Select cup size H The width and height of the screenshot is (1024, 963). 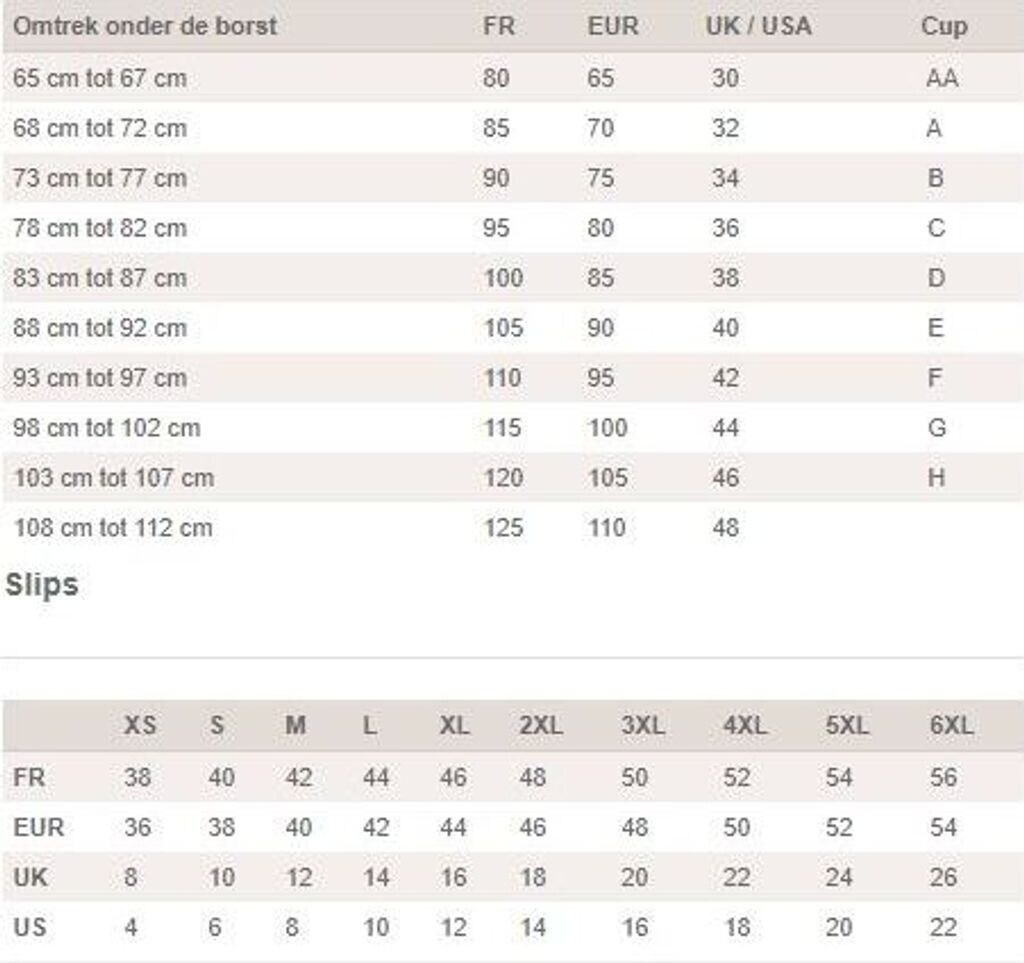click(936, 478)
